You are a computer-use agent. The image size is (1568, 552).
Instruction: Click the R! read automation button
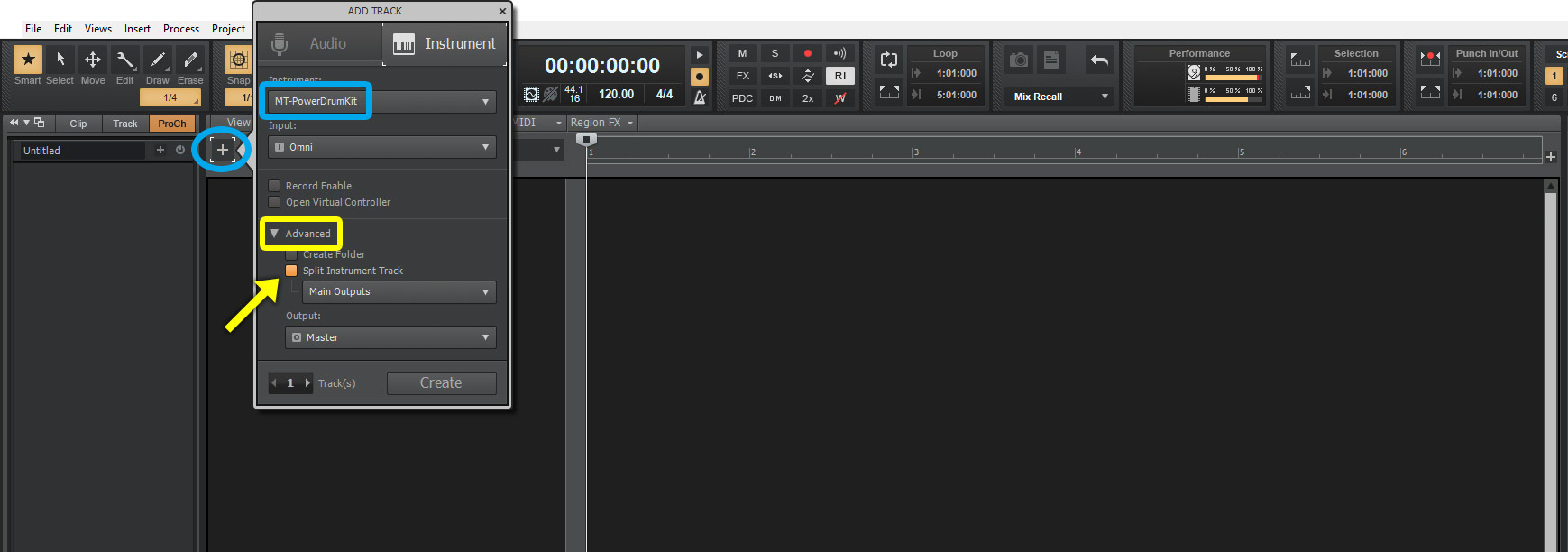coord(839,76)
